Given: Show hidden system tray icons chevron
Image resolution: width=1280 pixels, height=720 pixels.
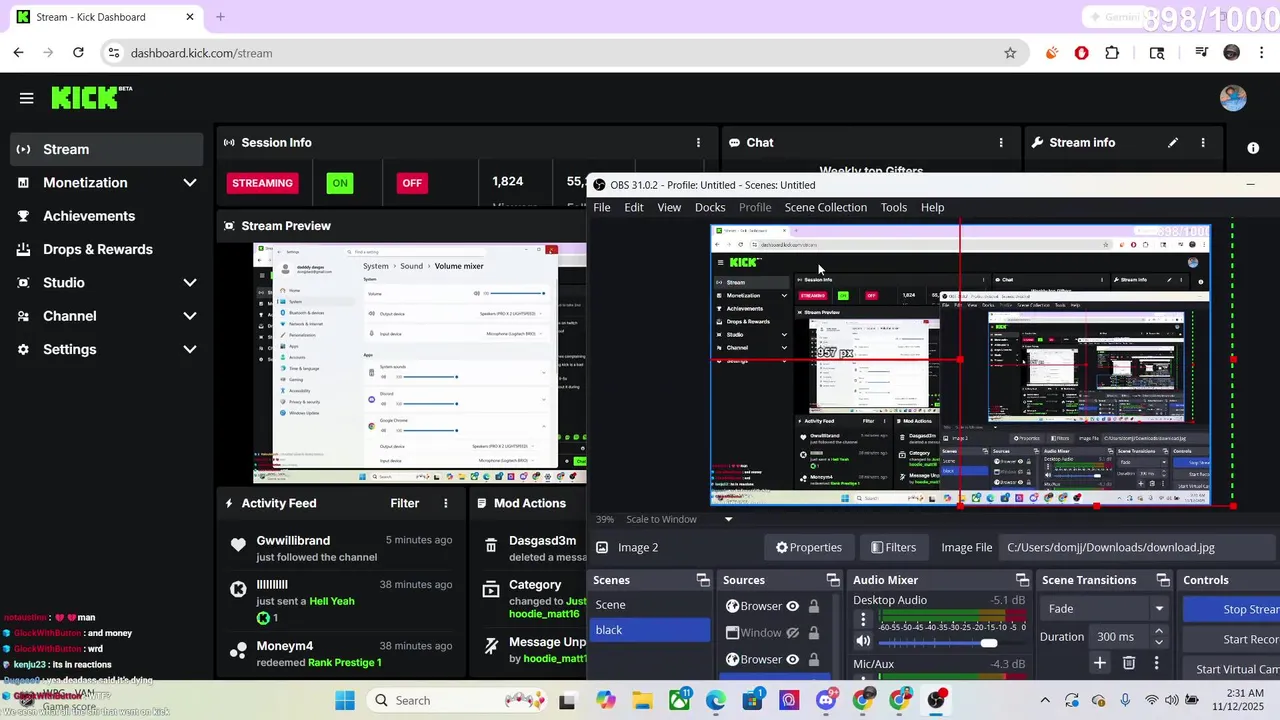Looking at the screenshot, I should click(x=1045, y=700).
